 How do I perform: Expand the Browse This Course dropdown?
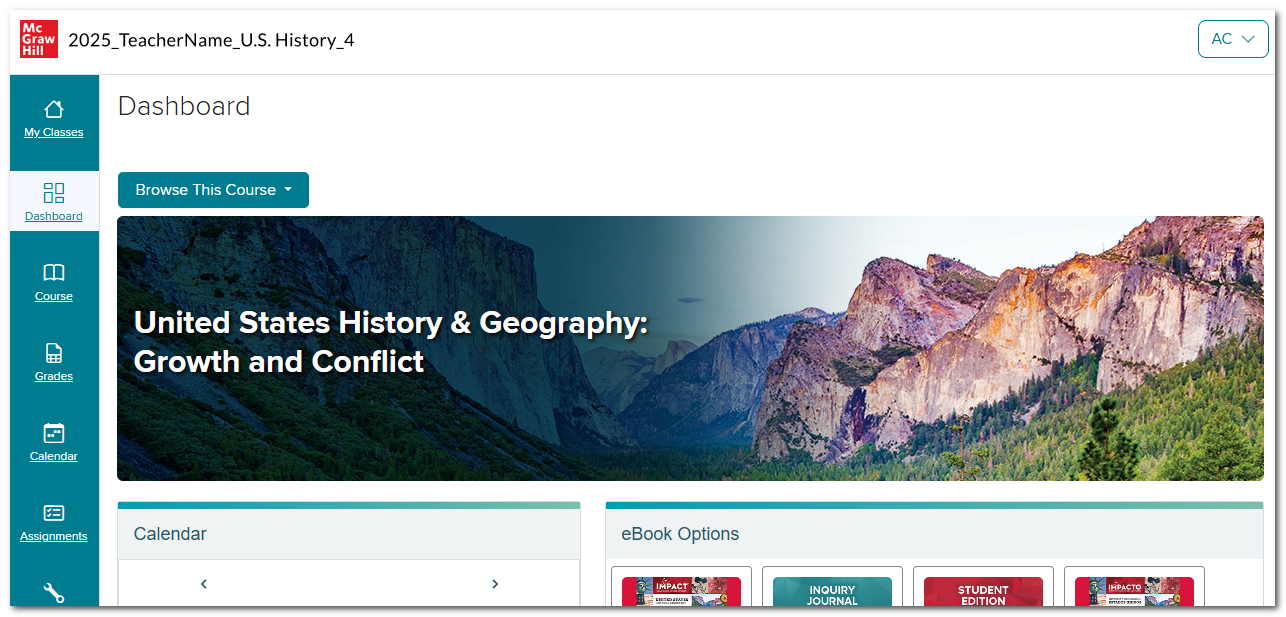[213, 190]
